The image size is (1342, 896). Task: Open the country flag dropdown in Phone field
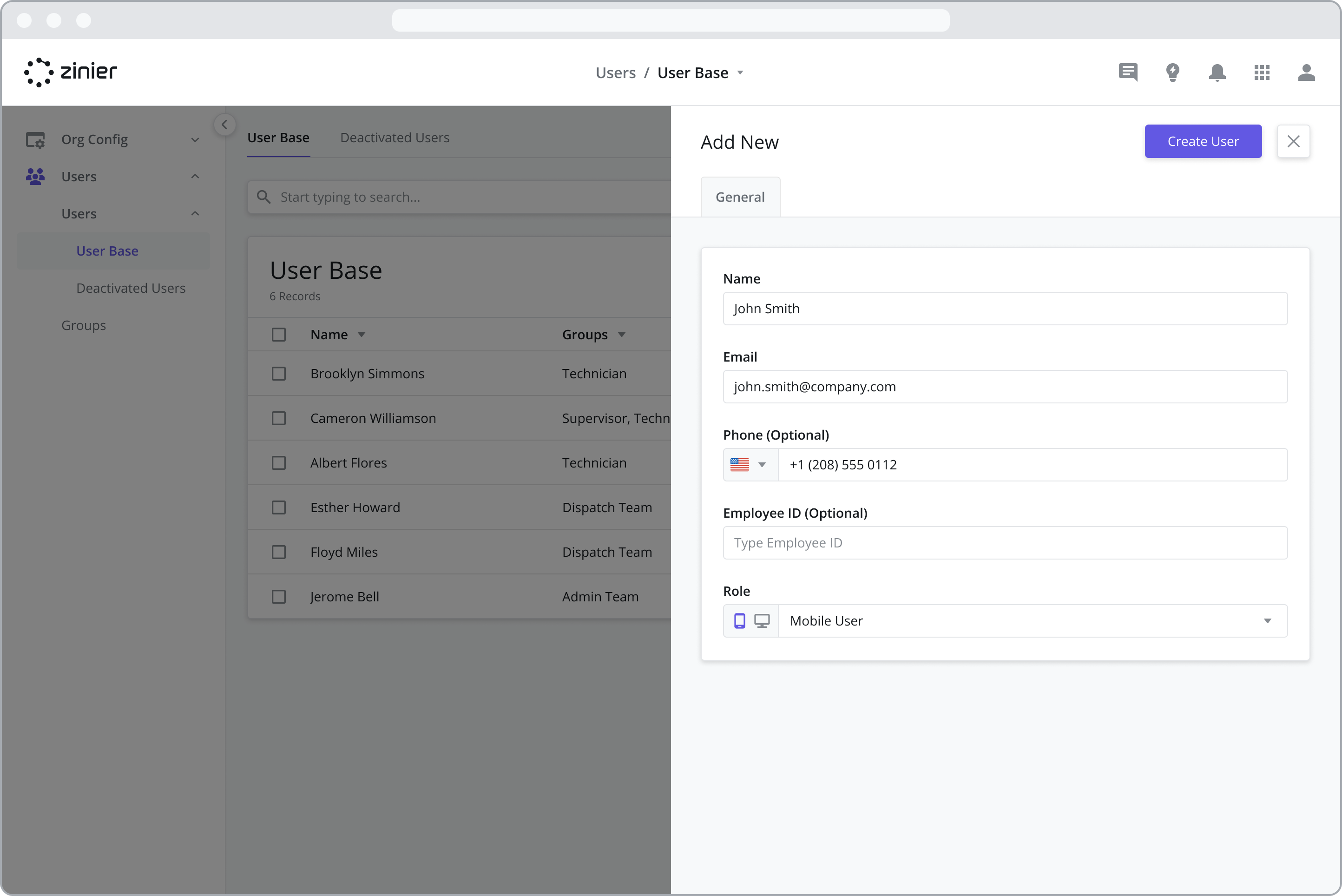pos(750,465)
